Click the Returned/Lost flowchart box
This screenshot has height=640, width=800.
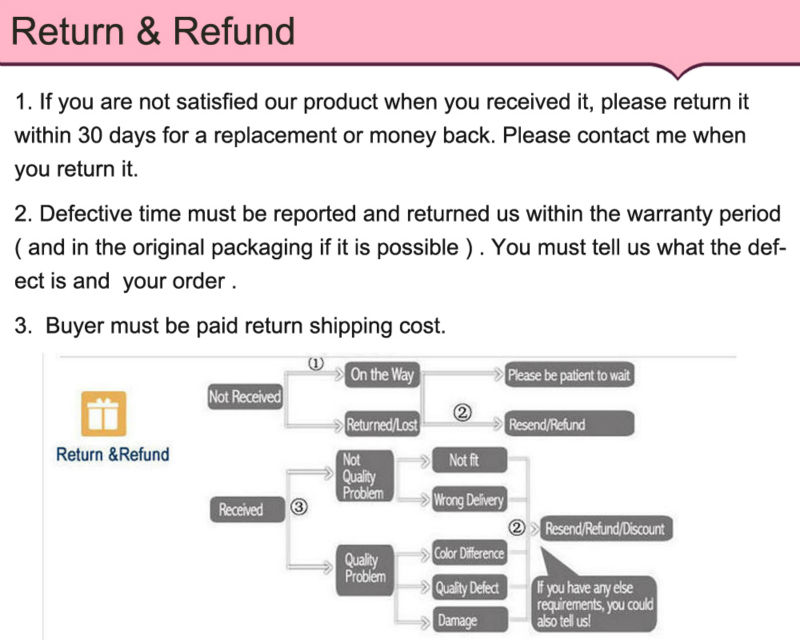tap(381, 425)
